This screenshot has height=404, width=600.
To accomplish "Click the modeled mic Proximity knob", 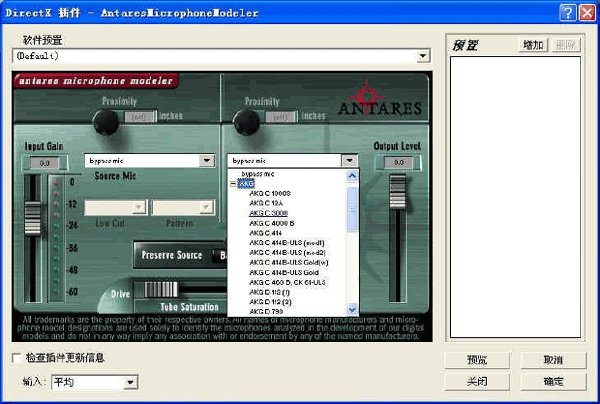I will 246,122.
